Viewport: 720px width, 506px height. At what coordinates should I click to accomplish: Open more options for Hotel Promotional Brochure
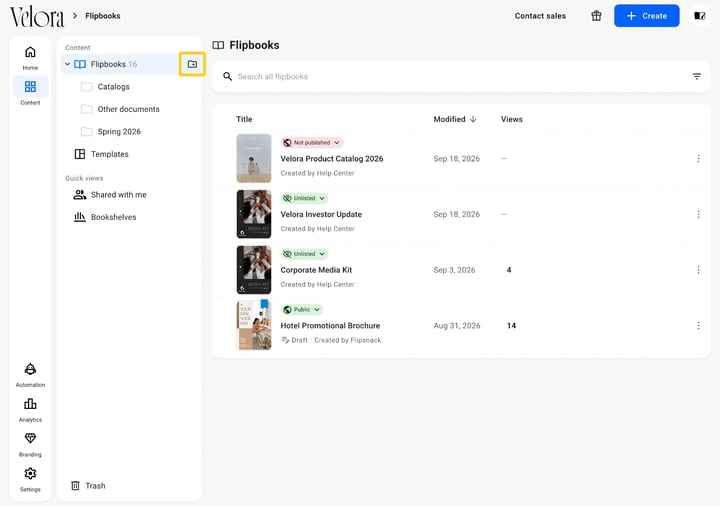point(698,326)
